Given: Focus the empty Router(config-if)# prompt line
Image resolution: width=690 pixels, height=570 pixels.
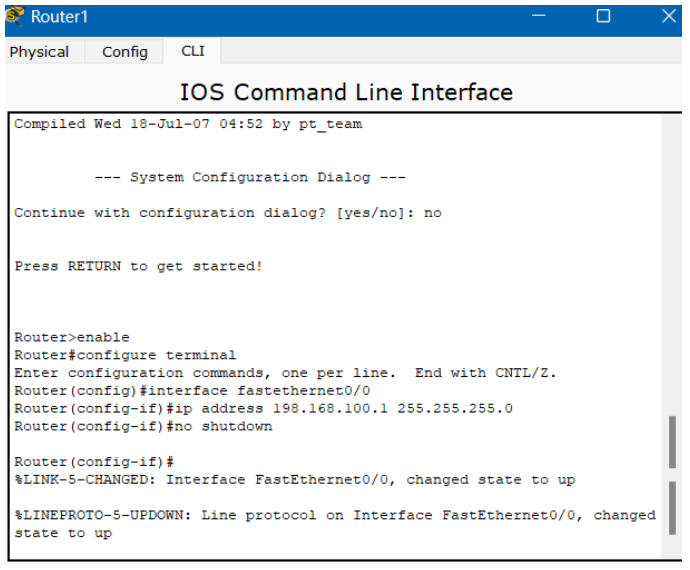Looking at the screenshot, I should pos(95,462).
